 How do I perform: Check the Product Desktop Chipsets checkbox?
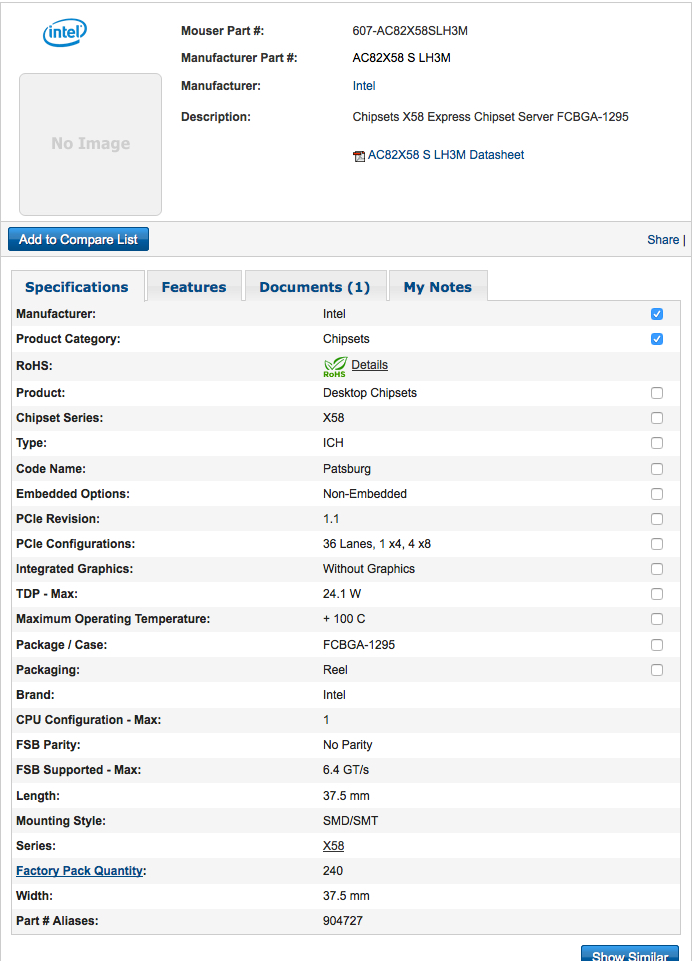pos(657,393)
